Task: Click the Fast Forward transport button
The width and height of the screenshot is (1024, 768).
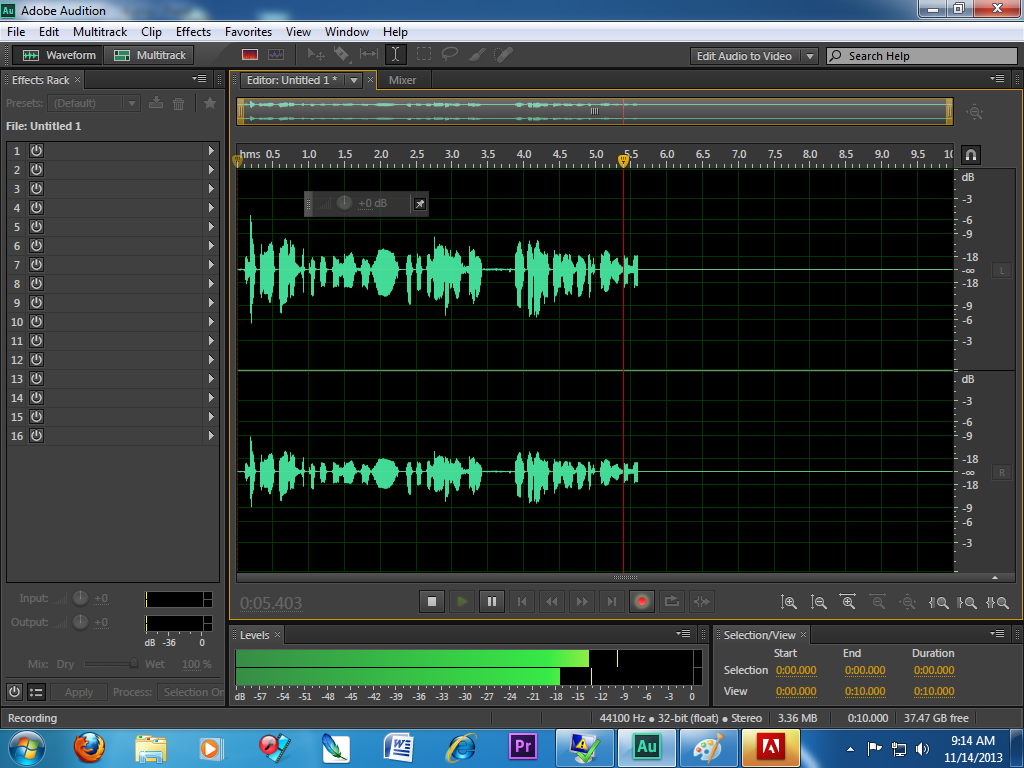Action: pyautogui.click(x=582, y=601)
